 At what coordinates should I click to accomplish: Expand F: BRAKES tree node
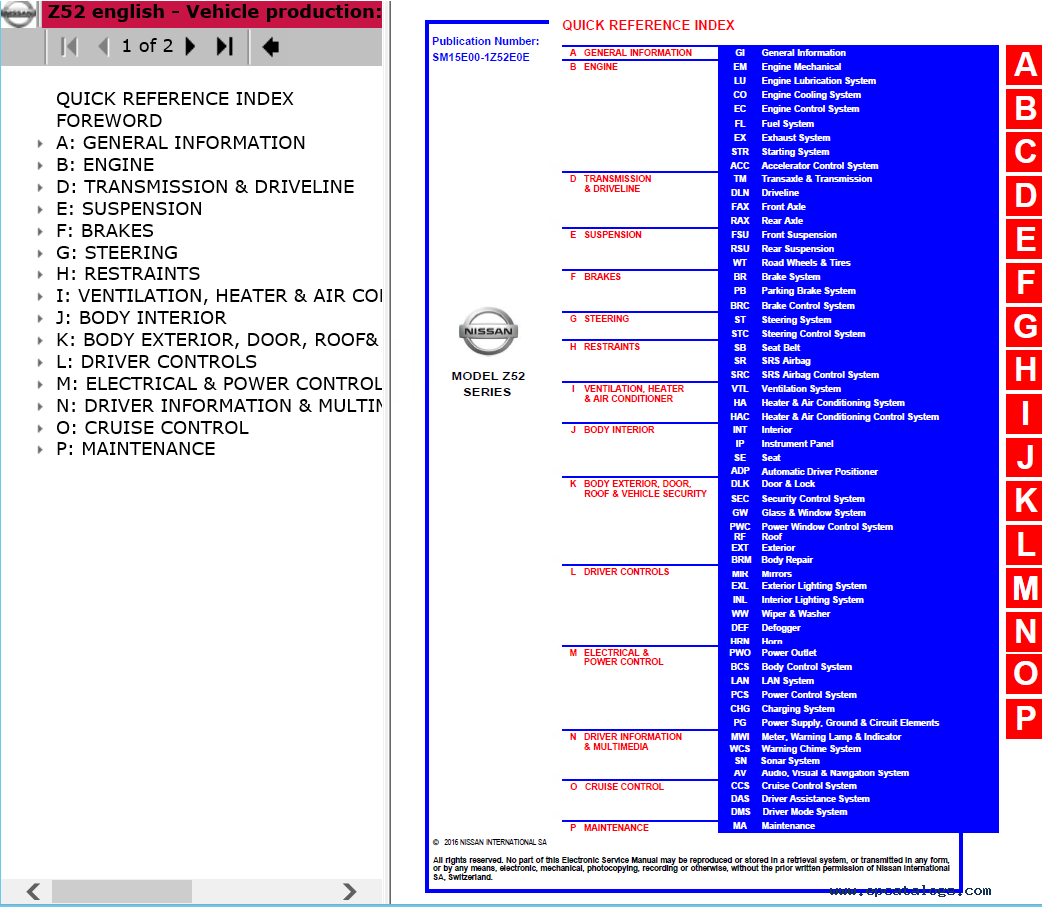(x=40, y=231)
